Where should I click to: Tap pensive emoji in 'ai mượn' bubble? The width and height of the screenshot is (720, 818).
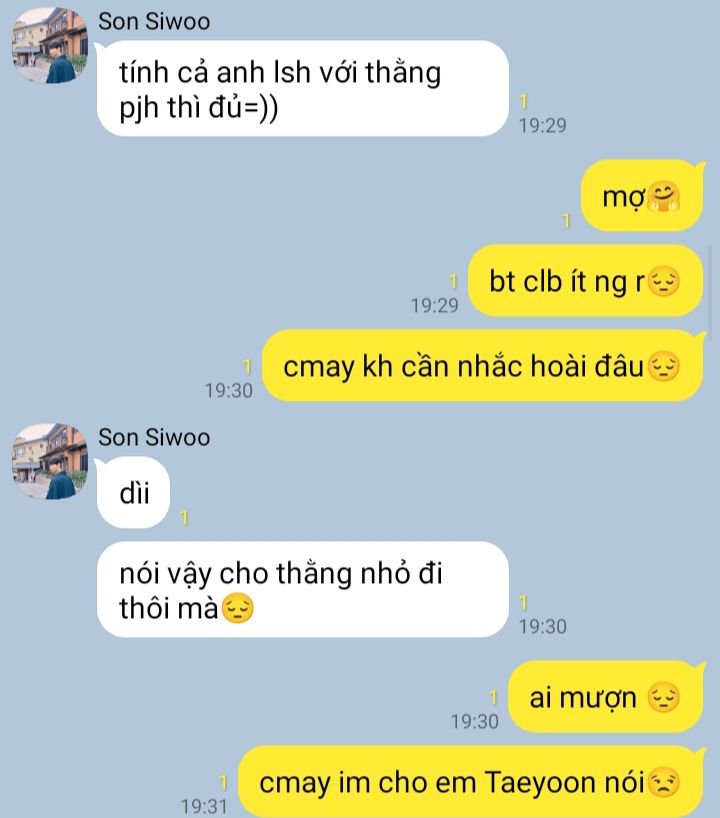[664, 697]
